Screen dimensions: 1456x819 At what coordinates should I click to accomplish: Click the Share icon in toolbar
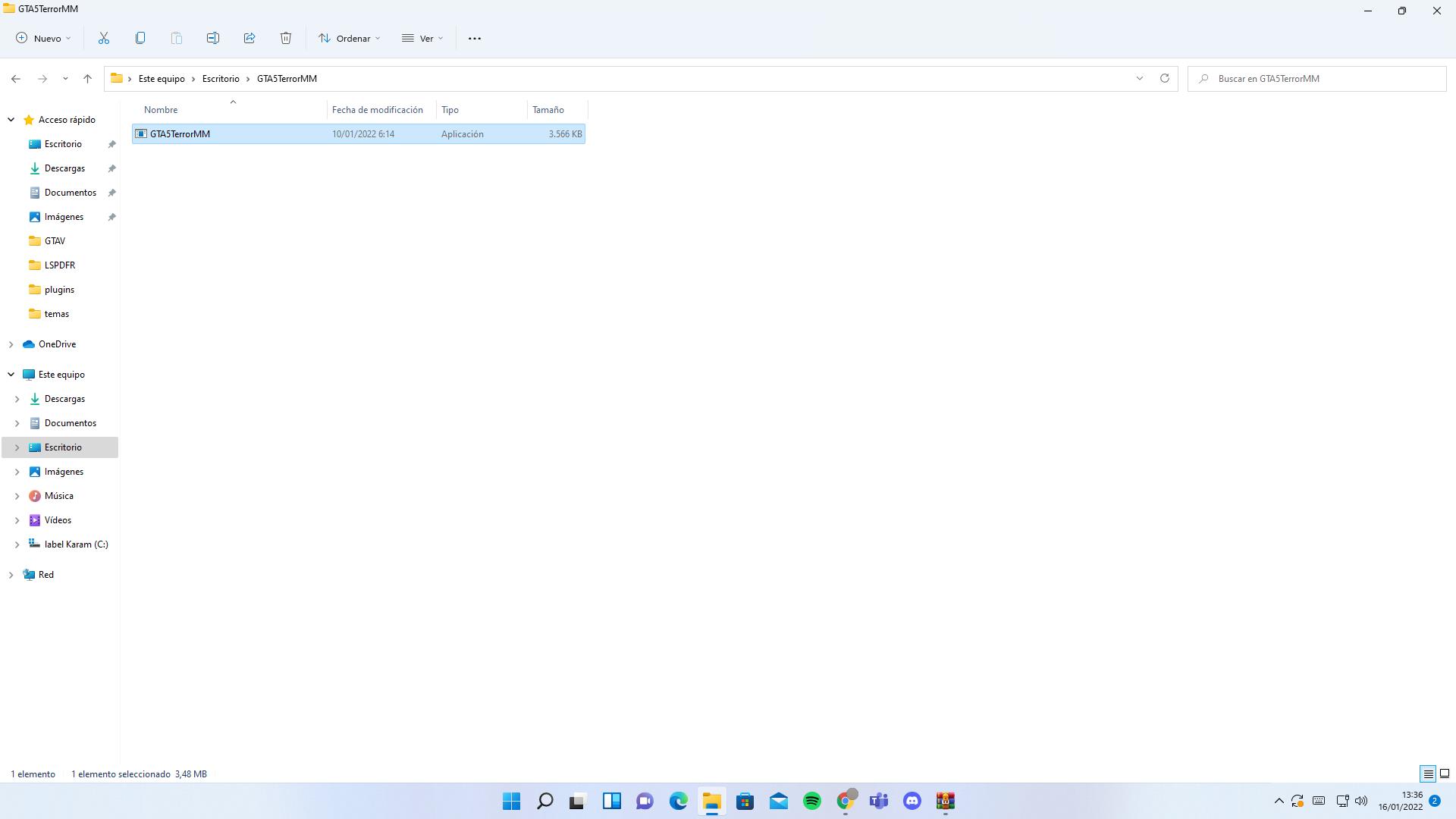(x=249, y=38)
